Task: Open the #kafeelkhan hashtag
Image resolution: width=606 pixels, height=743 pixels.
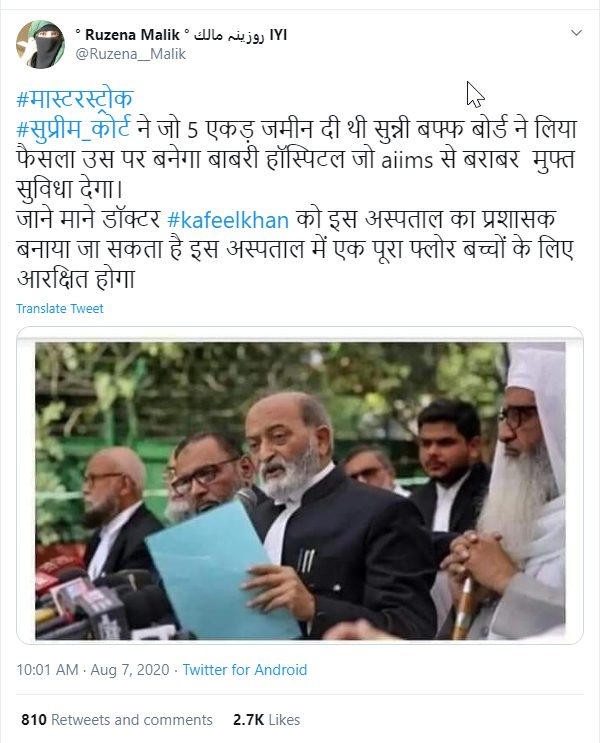Action: click(x=228, y=220)
